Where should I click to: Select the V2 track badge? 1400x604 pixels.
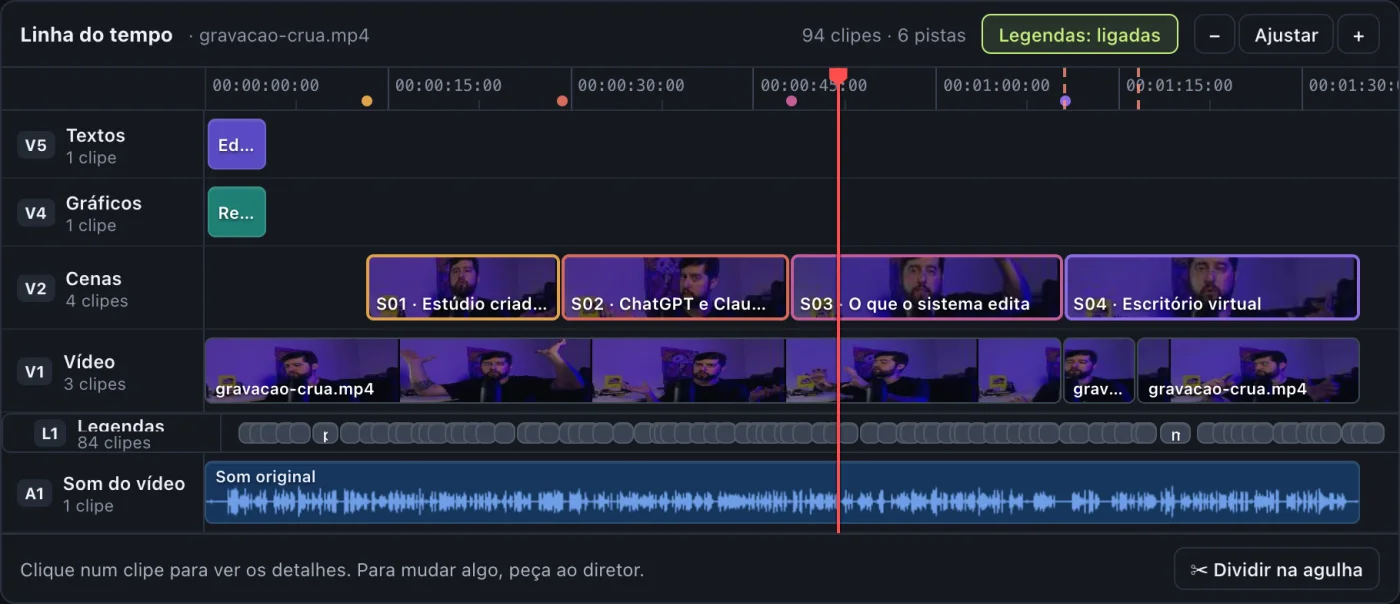[x=36, y=289]
